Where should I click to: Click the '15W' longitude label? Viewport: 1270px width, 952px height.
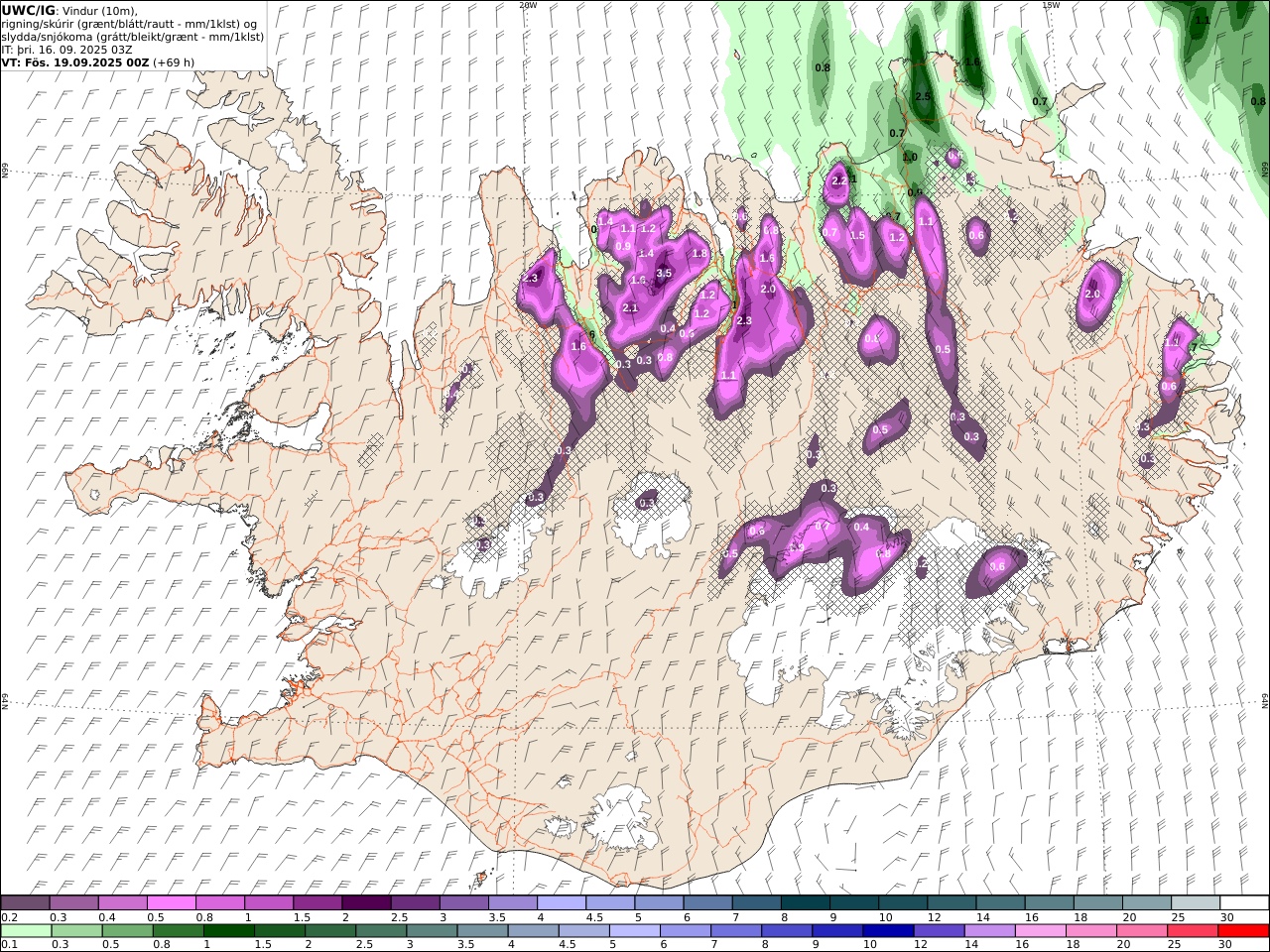click(x=1051, y=5)
